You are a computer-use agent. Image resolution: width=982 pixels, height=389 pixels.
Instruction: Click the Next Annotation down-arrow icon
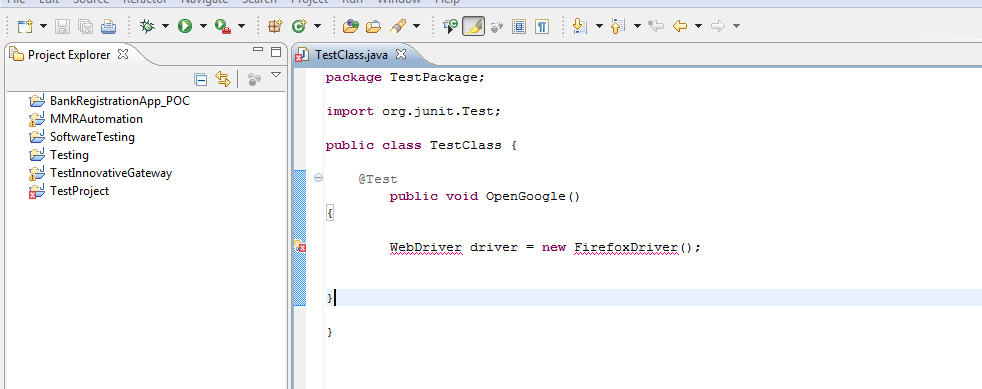point(579,26)
